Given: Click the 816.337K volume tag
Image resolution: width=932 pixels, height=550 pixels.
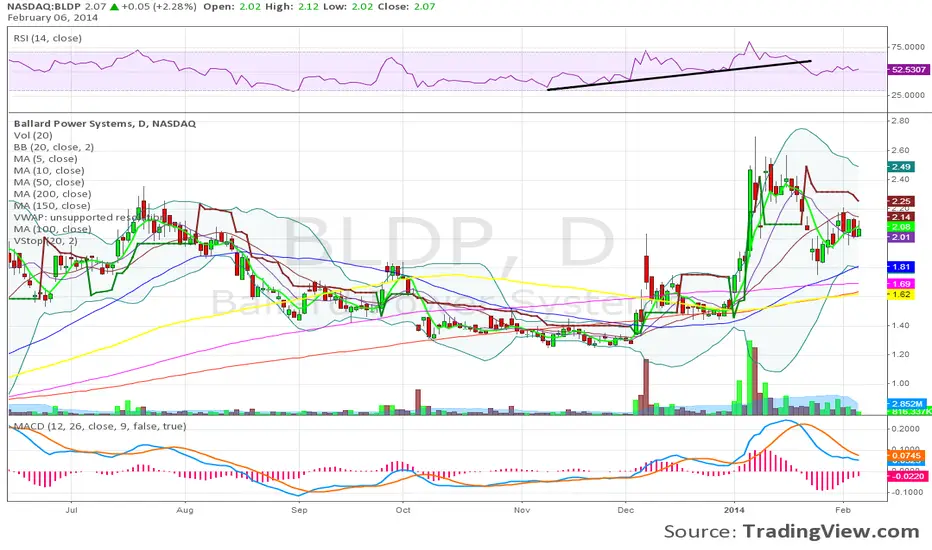Looking at the screenshot, I should coord(909,411).
